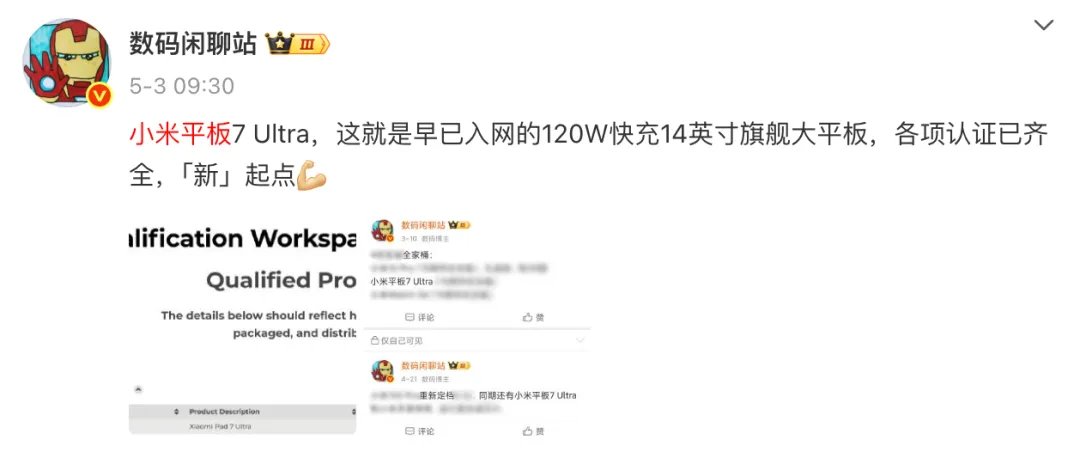Open the Iron Man profile avatar of the main post
Image resolution: width=1080 pixels, height=452 pixels.
(66, 63)
